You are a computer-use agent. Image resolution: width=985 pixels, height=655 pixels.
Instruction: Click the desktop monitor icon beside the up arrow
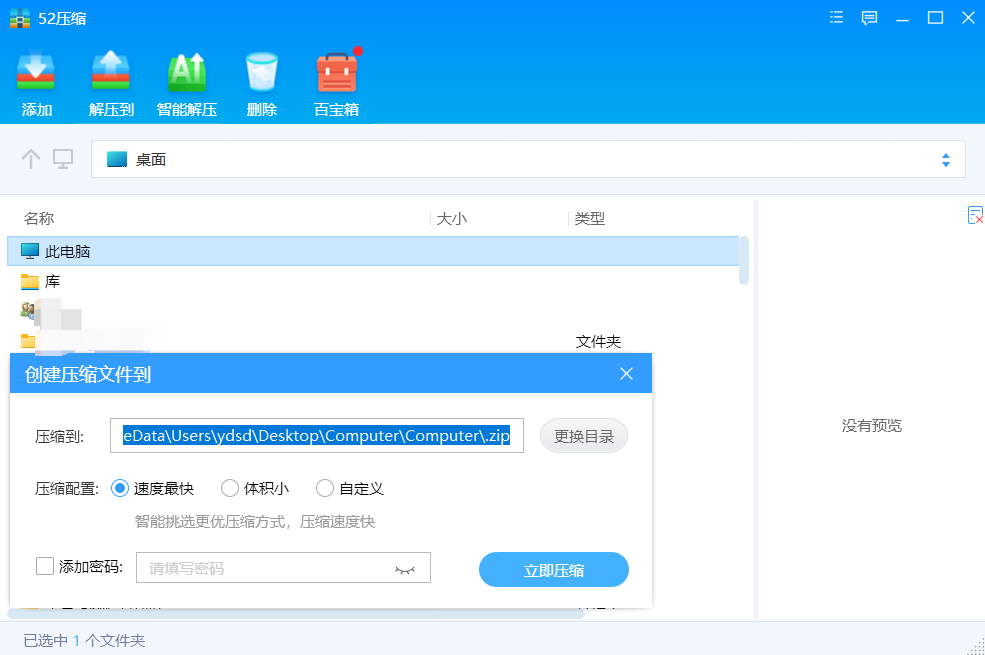pyautogui.click(x=62, y=159)
